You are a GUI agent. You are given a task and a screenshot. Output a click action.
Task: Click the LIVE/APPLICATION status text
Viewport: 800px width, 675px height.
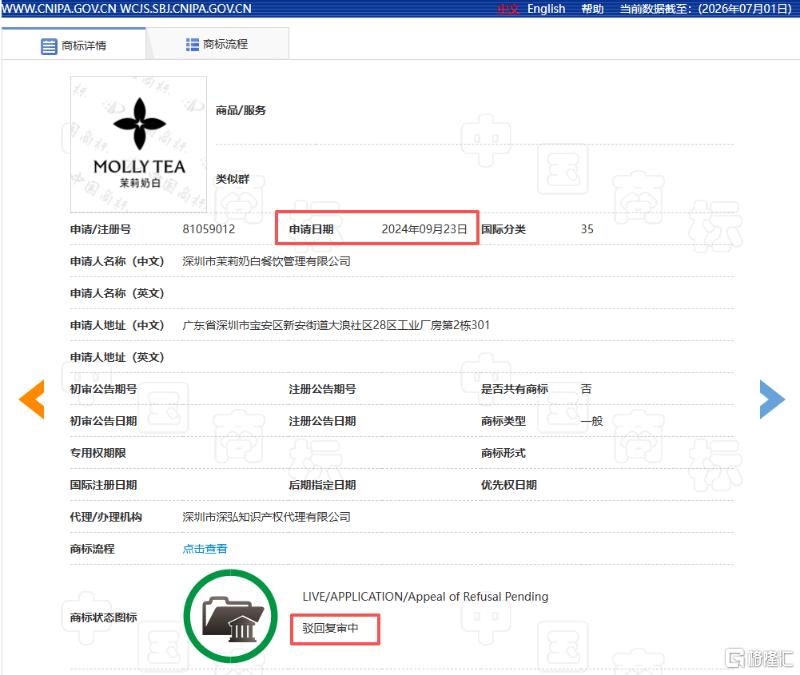point(425,596)
